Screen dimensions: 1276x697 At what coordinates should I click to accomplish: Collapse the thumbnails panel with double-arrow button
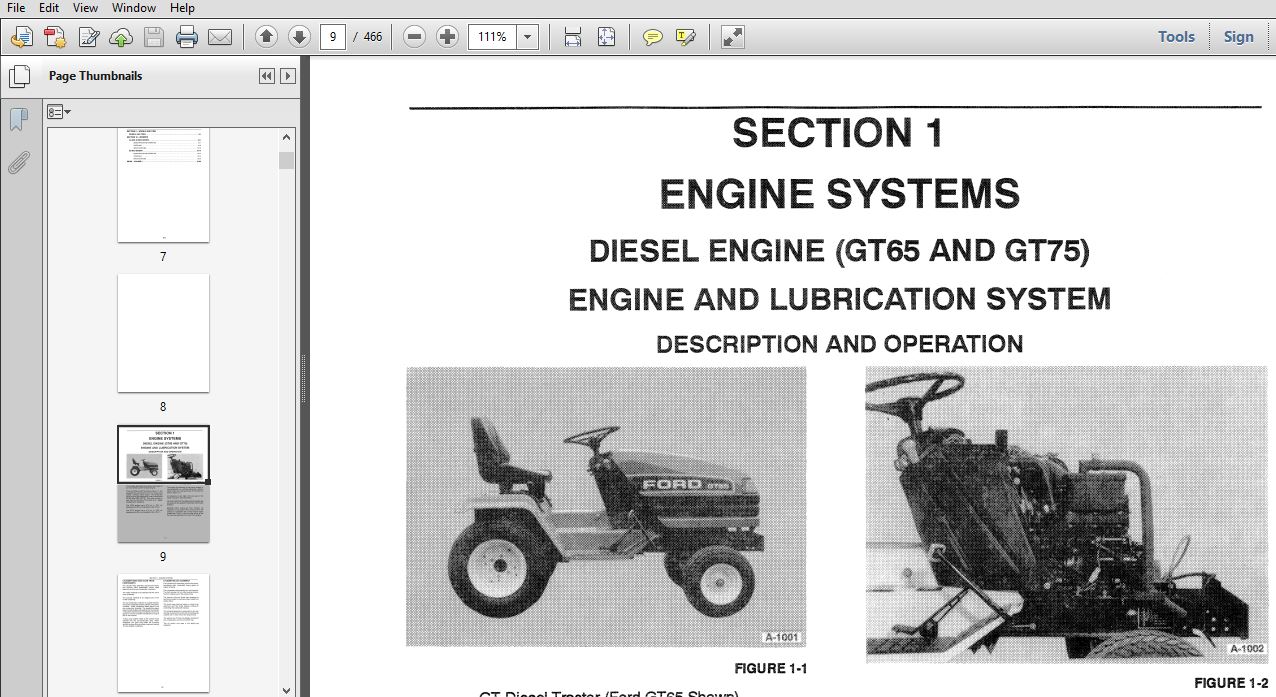pyautogui.click(x=266, y=76)
